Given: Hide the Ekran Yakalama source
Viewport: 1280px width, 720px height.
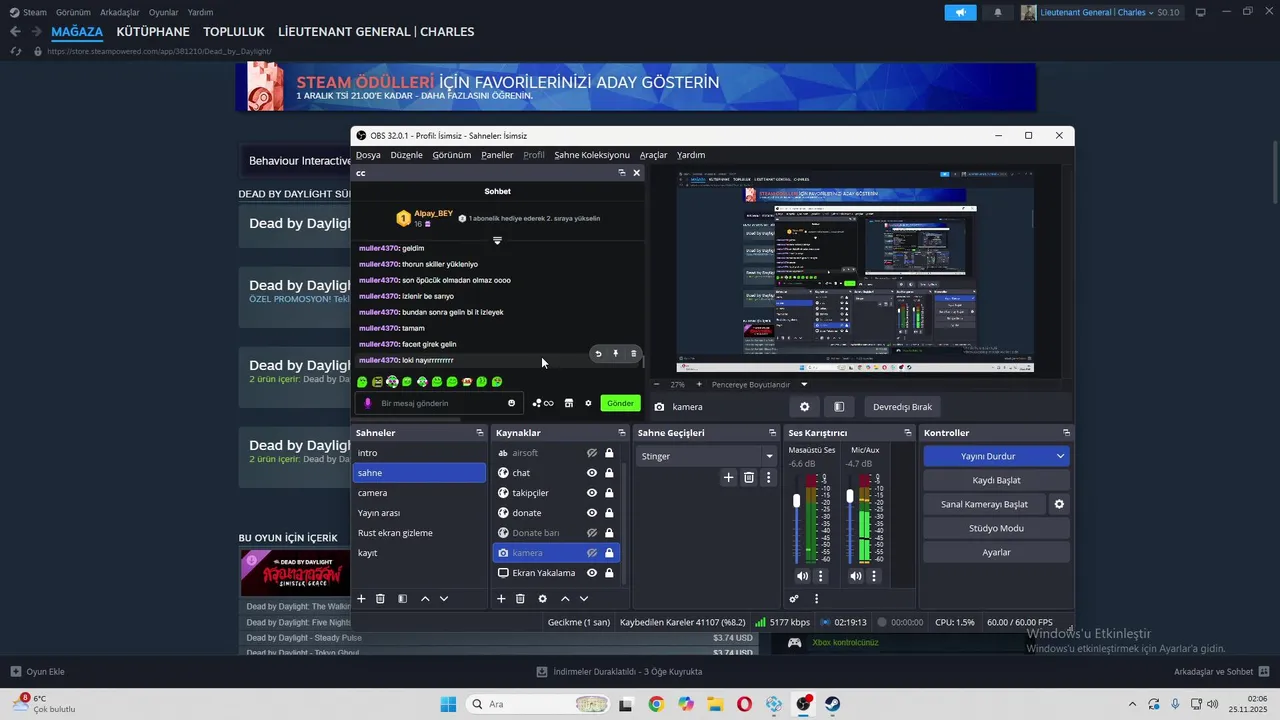Looking at the screenshot, I should point(592,573).
